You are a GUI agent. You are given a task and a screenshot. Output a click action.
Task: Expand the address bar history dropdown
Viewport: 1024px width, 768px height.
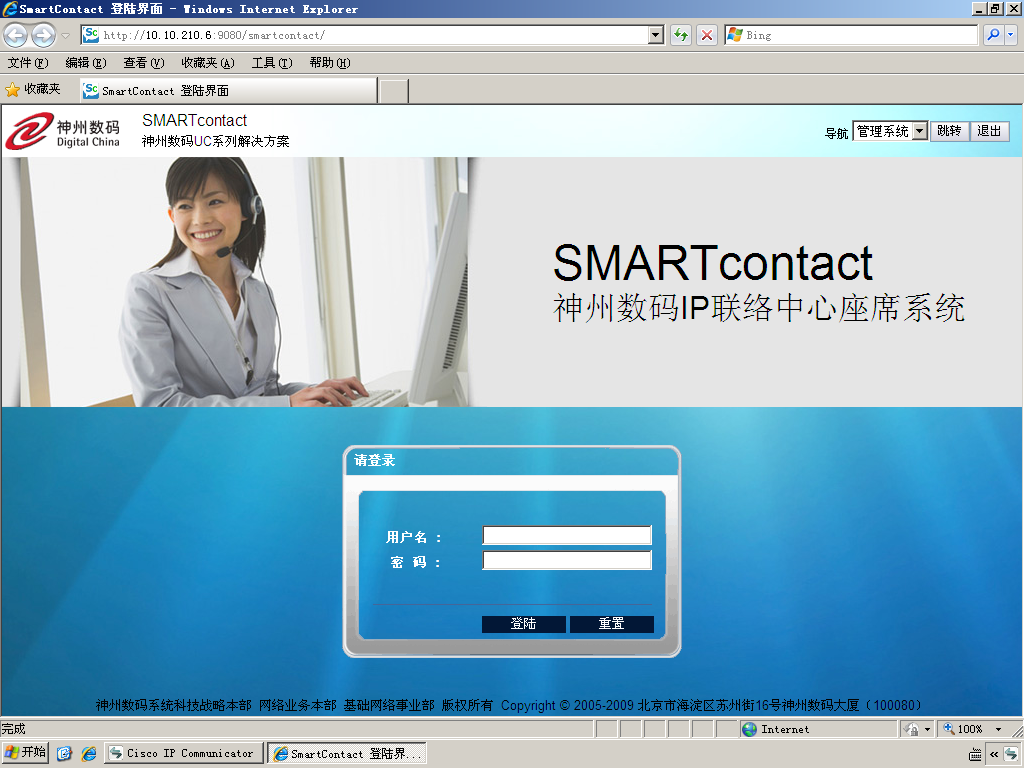click(656, 35)
